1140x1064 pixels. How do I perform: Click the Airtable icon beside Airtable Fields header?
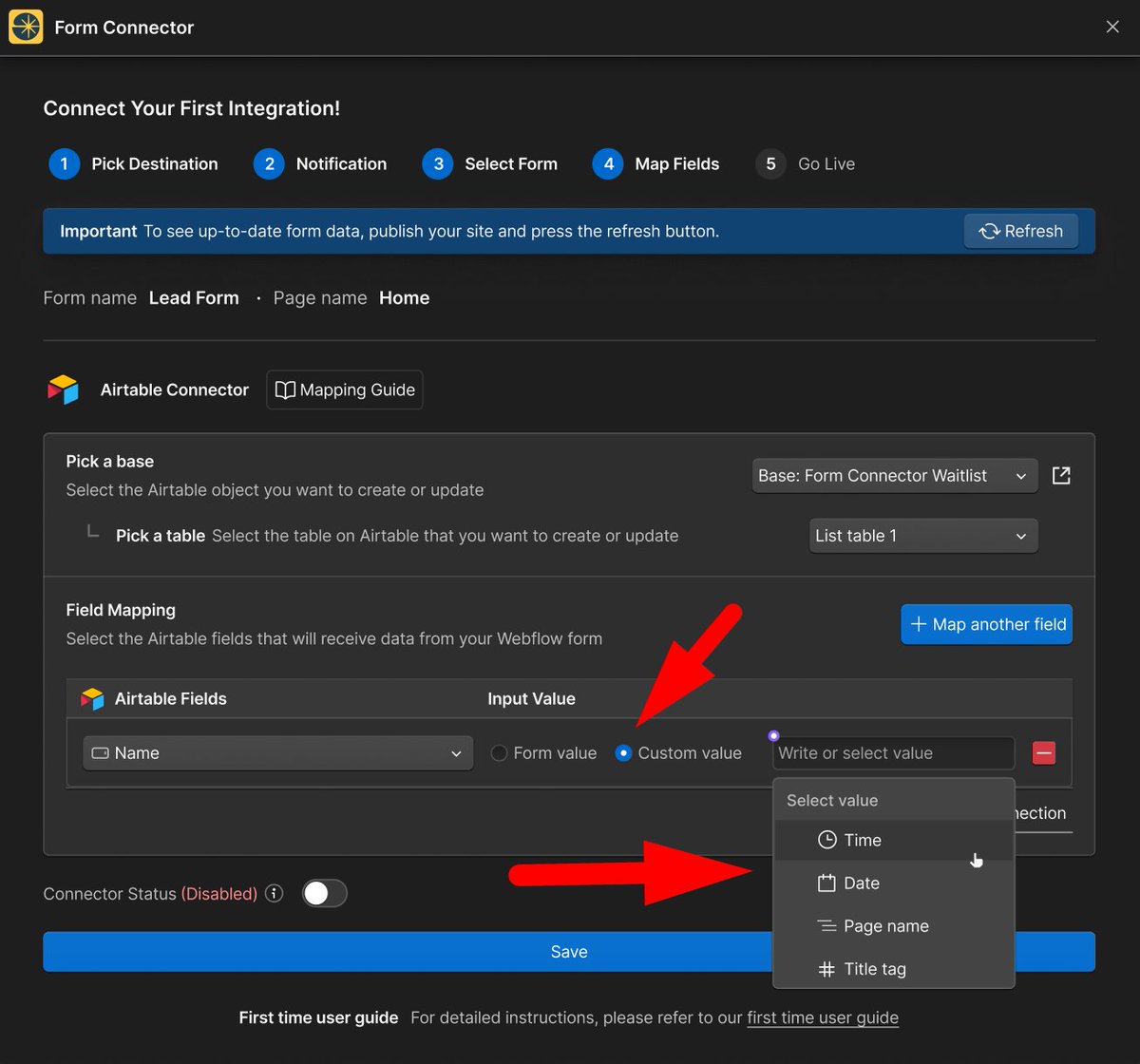[92, 699]
